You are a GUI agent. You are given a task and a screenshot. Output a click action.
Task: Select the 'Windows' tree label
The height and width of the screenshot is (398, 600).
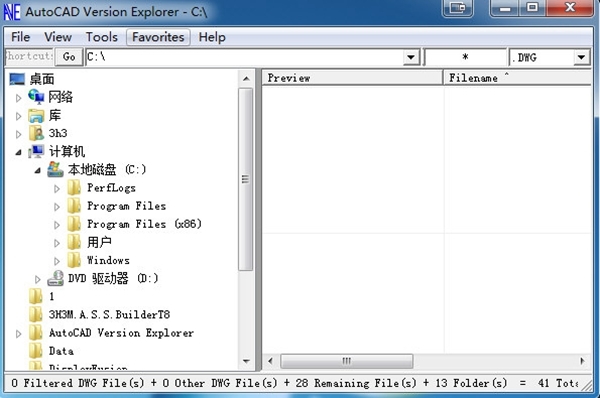tap(108, 260)
